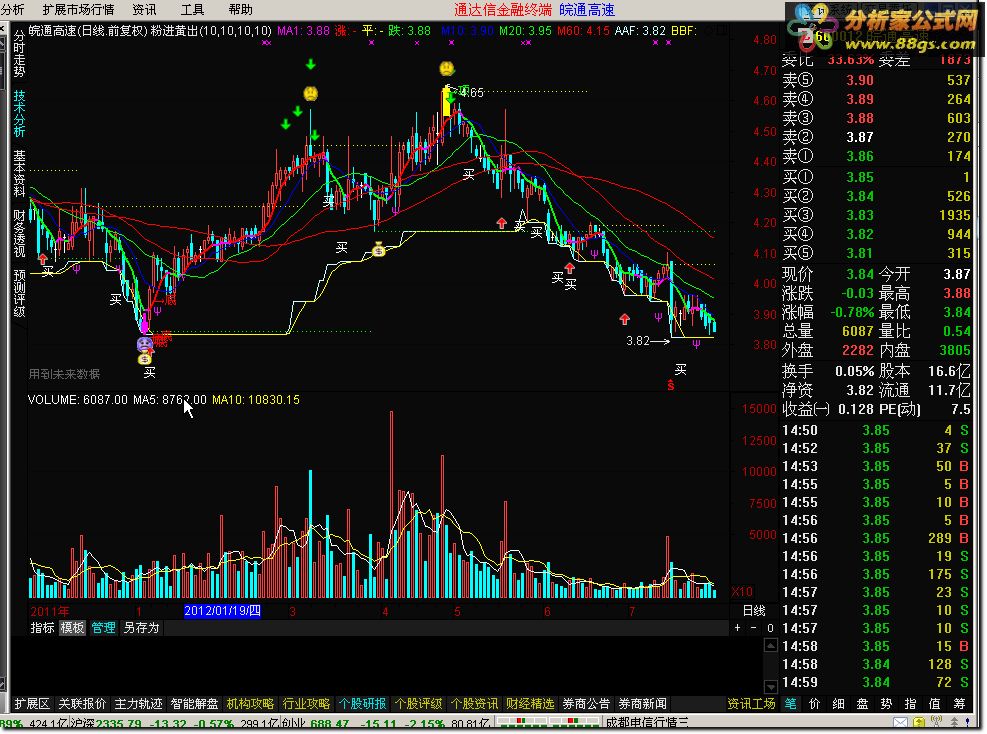
Task: Select the 值 tab in quote panel
Action: click(934, 704)
